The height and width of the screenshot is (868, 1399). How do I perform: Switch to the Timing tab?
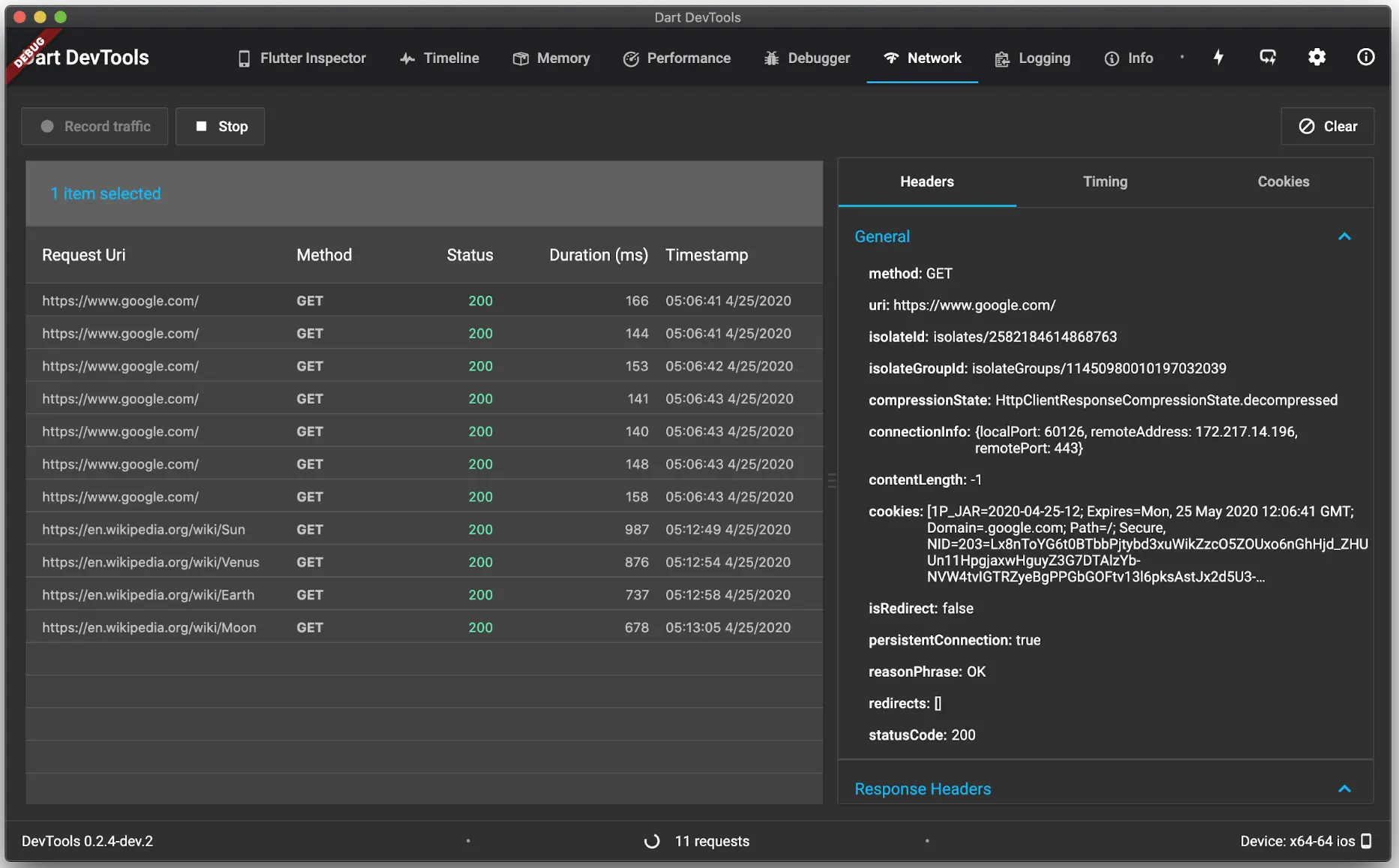(x=1105, y=182)
